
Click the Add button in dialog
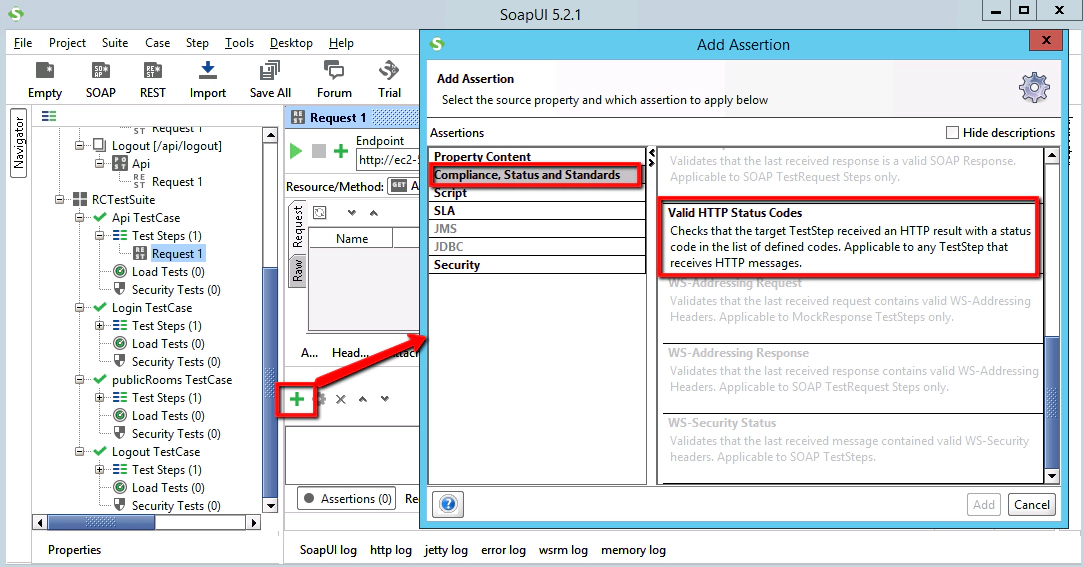point(983,505)
